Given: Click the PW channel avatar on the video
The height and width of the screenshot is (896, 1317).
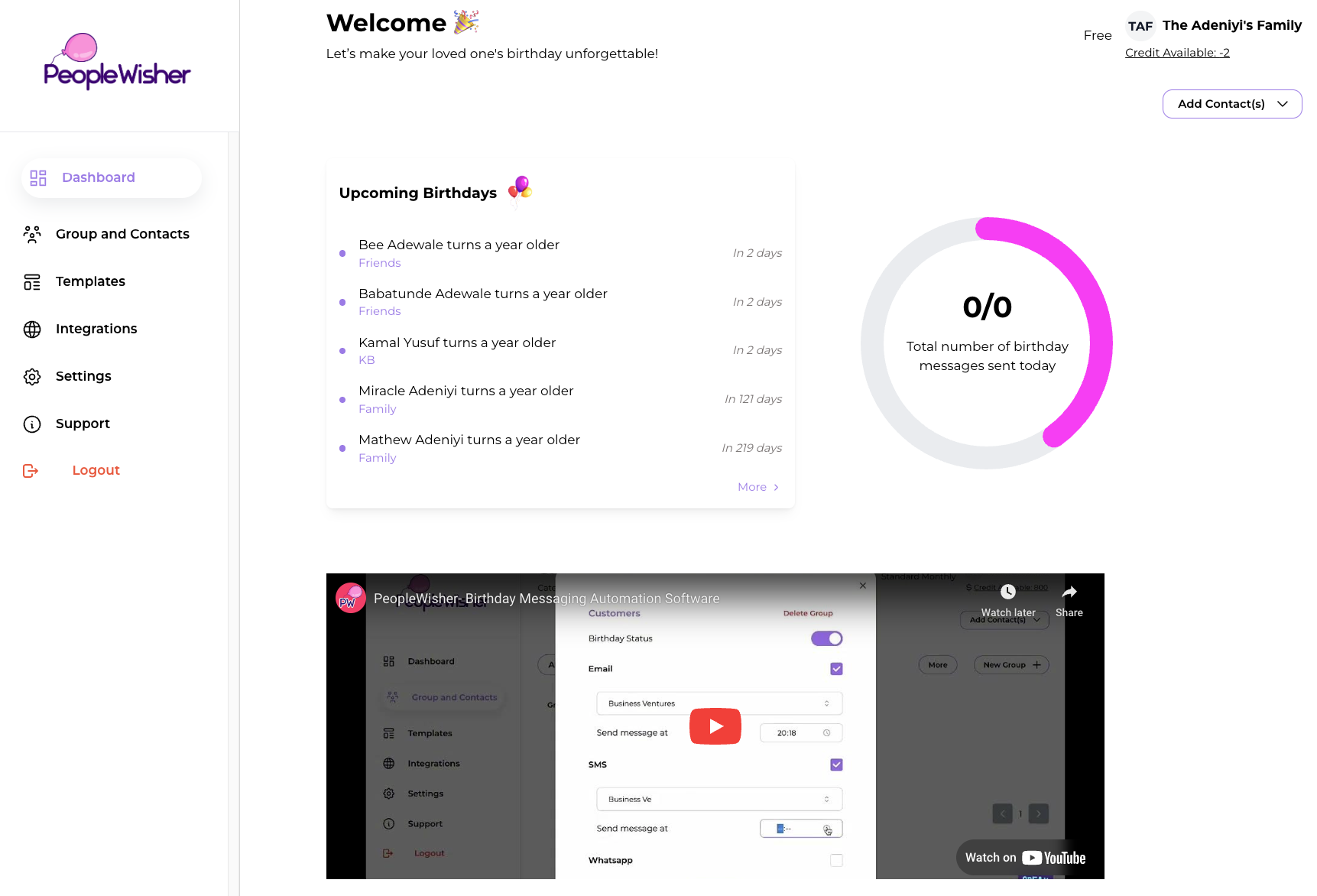Looking at the screenshot, I should tap(351, 598).
